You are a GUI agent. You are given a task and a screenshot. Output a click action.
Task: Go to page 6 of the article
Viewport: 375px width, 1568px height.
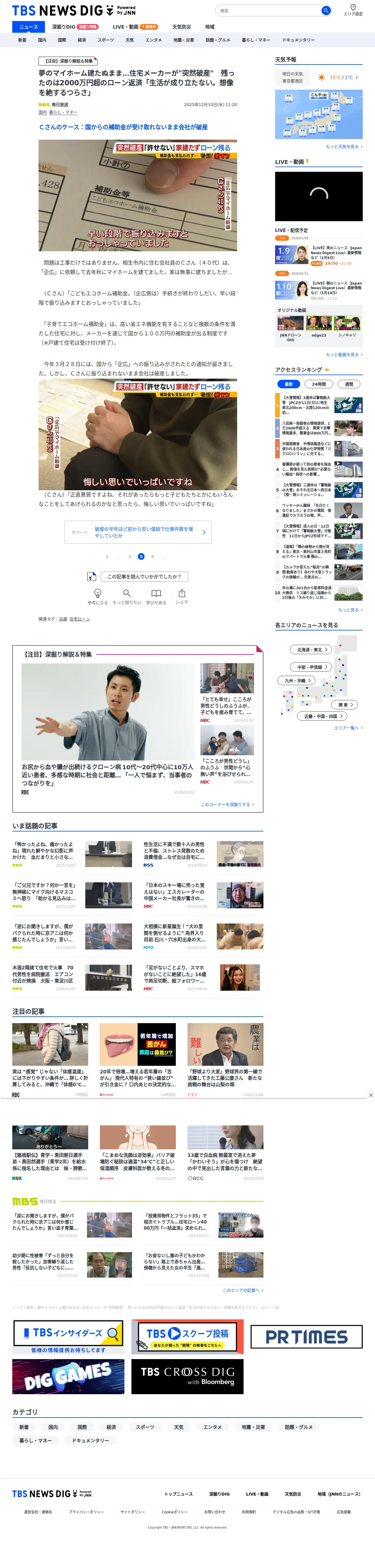(x=153, y=556)
